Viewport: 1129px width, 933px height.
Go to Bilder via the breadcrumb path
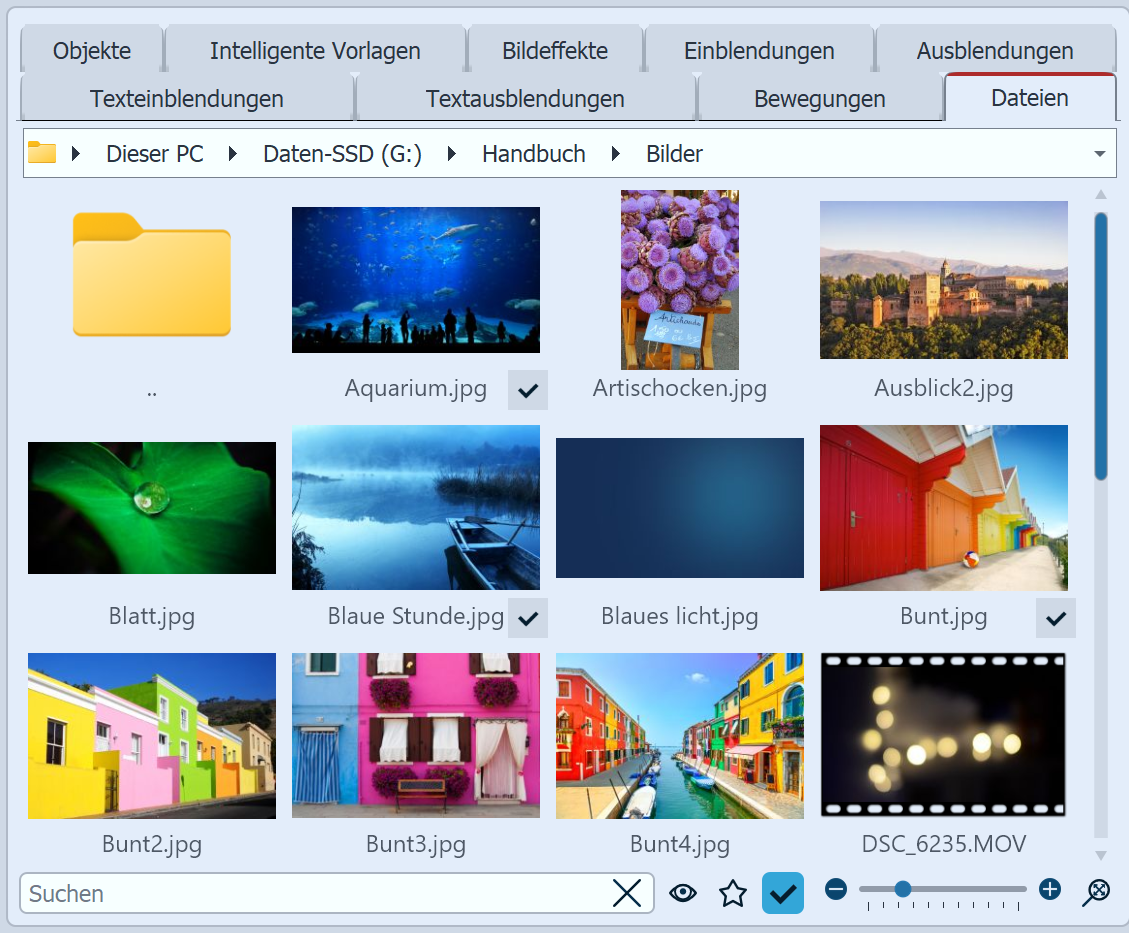click(673, 154)
